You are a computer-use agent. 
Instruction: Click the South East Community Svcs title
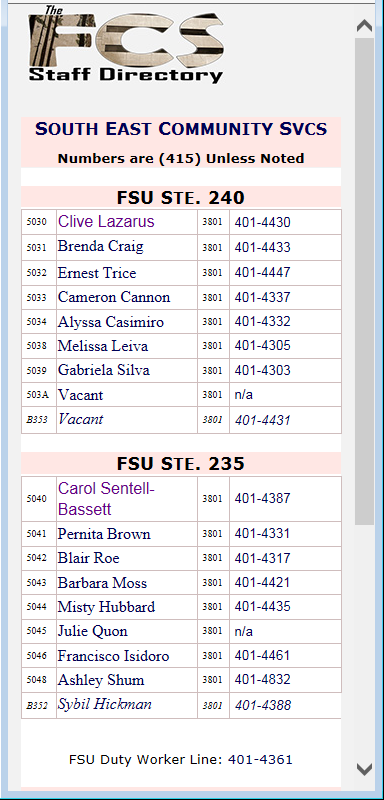point(181,129)
